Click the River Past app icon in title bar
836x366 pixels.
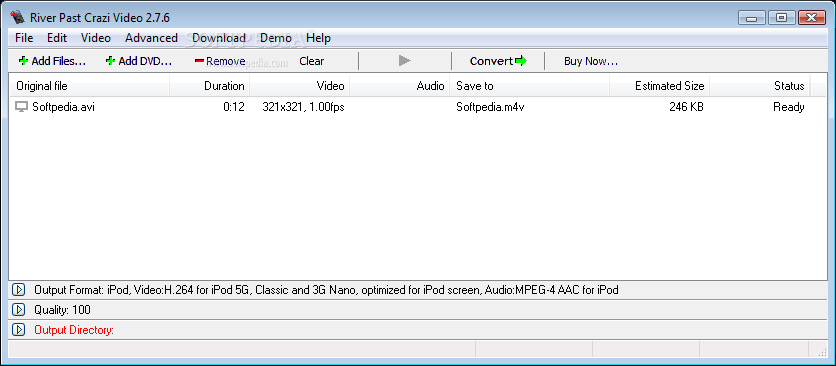click(18, 18)
